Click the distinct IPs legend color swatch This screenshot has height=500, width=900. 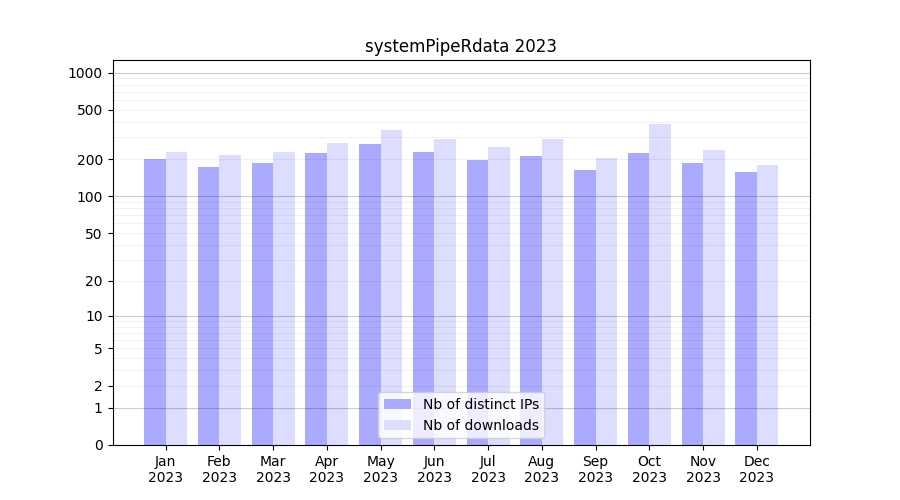(x=397, y=404)
